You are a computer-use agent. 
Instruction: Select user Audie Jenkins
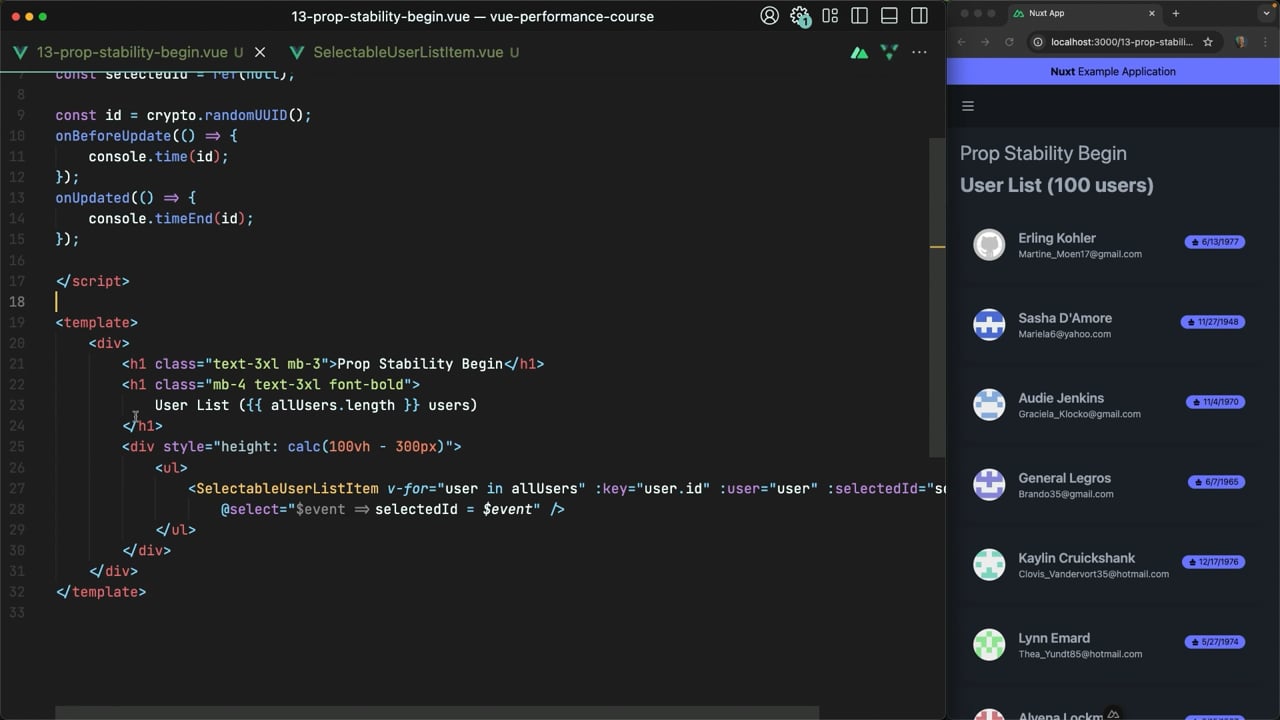tap(1112, 405)
